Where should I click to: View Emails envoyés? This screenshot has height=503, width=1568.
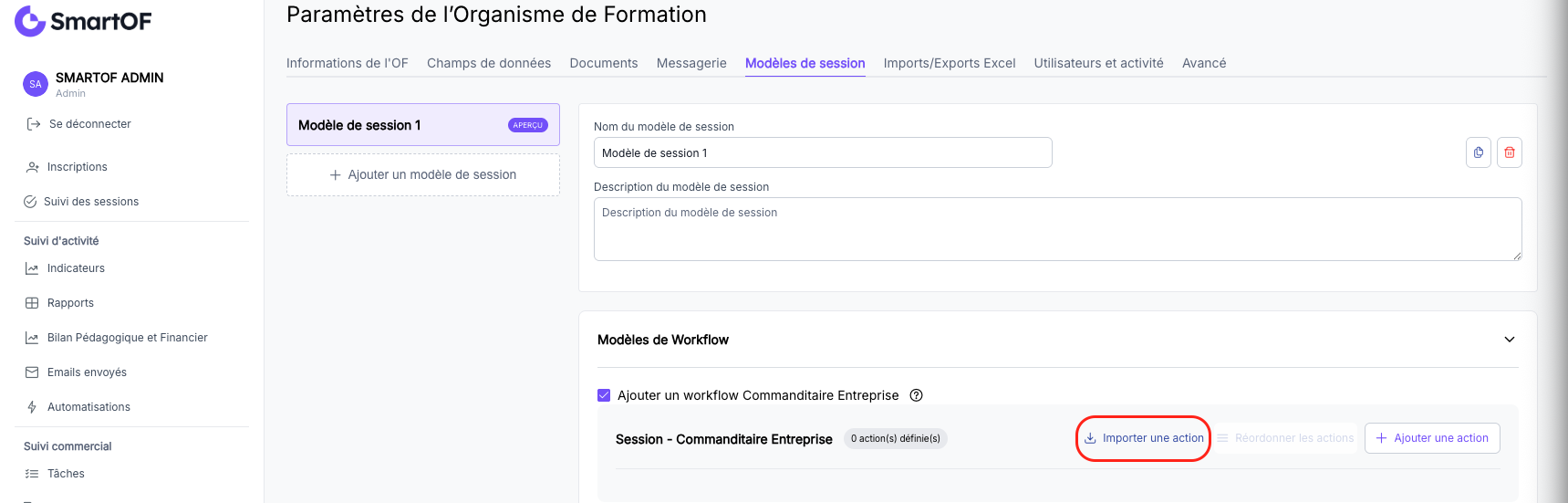[87, 372]
